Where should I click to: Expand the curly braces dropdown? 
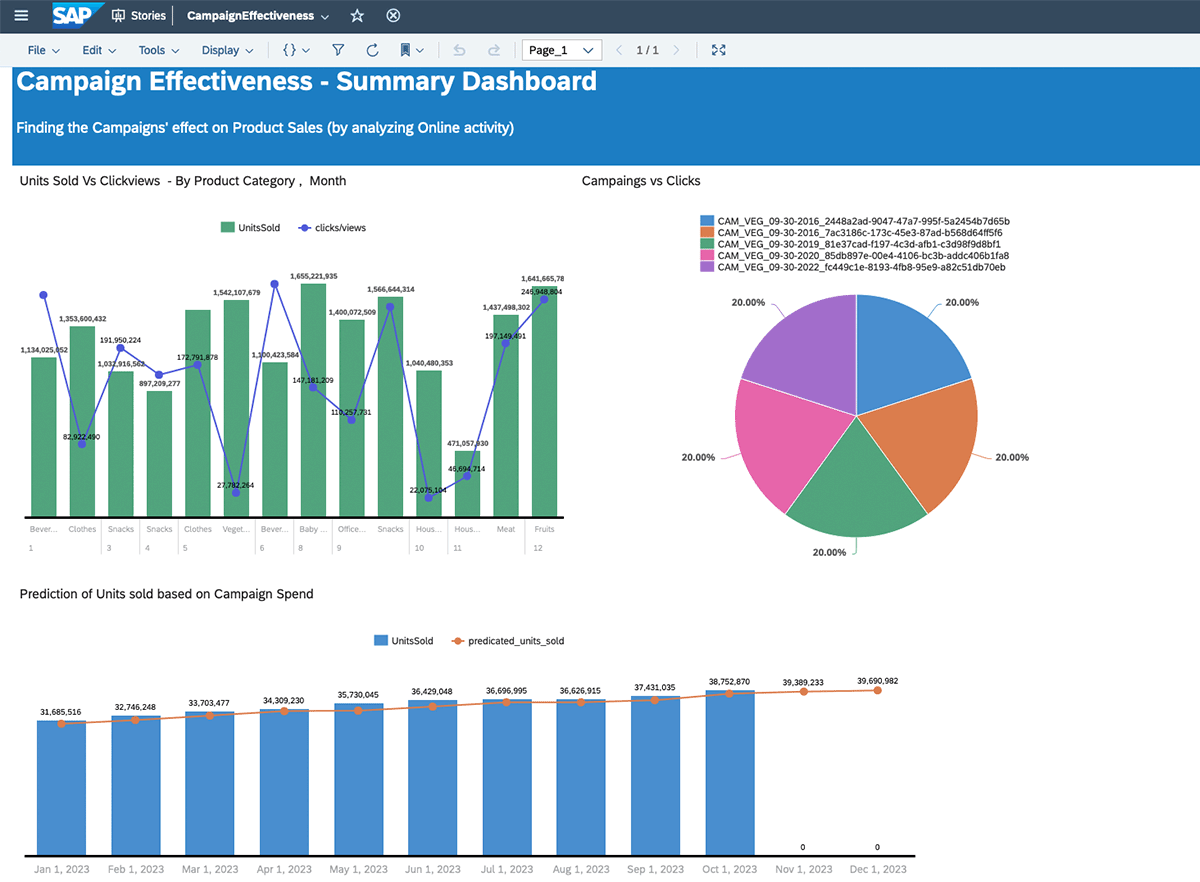point(296,50)
